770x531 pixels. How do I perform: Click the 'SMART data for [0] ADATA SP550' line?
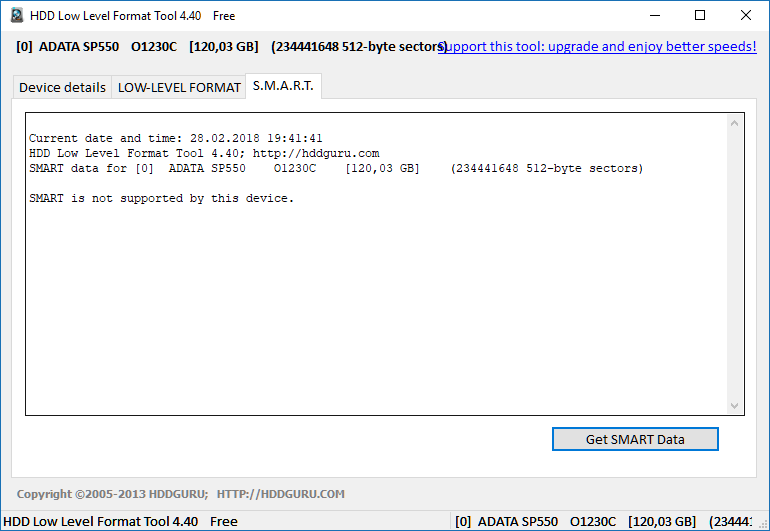tap(336, 168)
